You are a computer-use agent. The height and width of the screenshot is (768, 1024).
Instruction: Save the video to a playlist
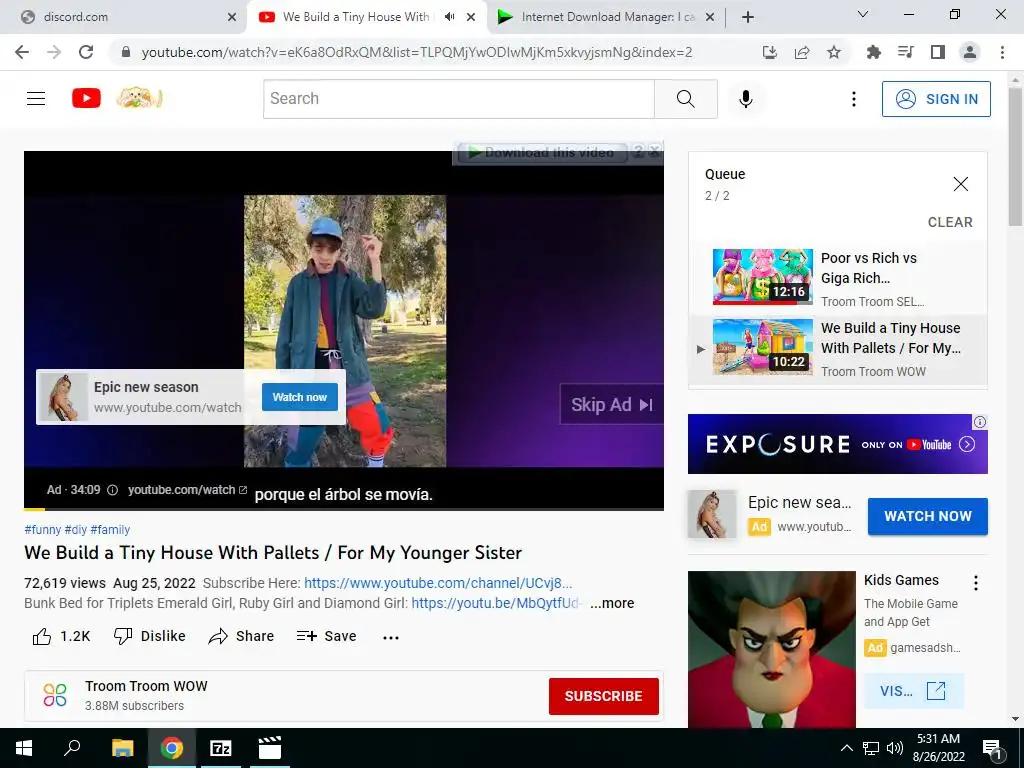327,636
